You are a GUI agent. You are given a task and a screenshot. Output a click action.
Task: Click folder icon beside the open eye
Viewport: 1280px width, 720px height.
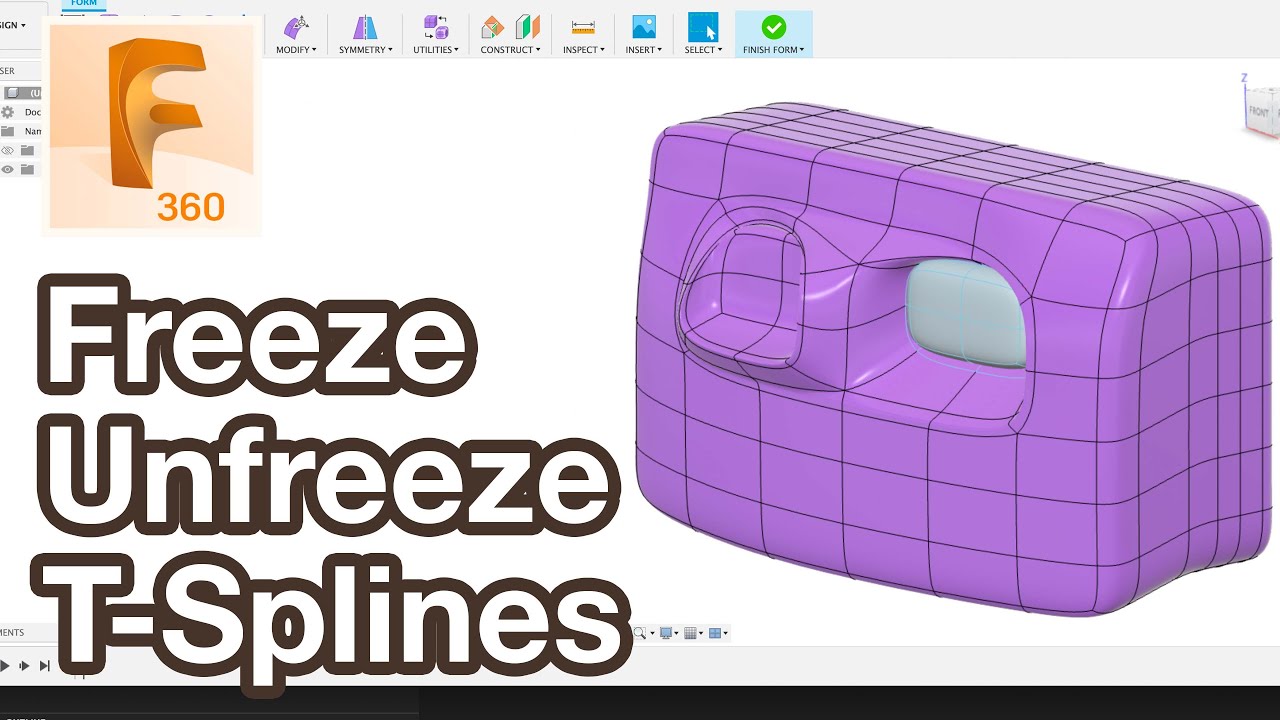[x=27, y=169]
